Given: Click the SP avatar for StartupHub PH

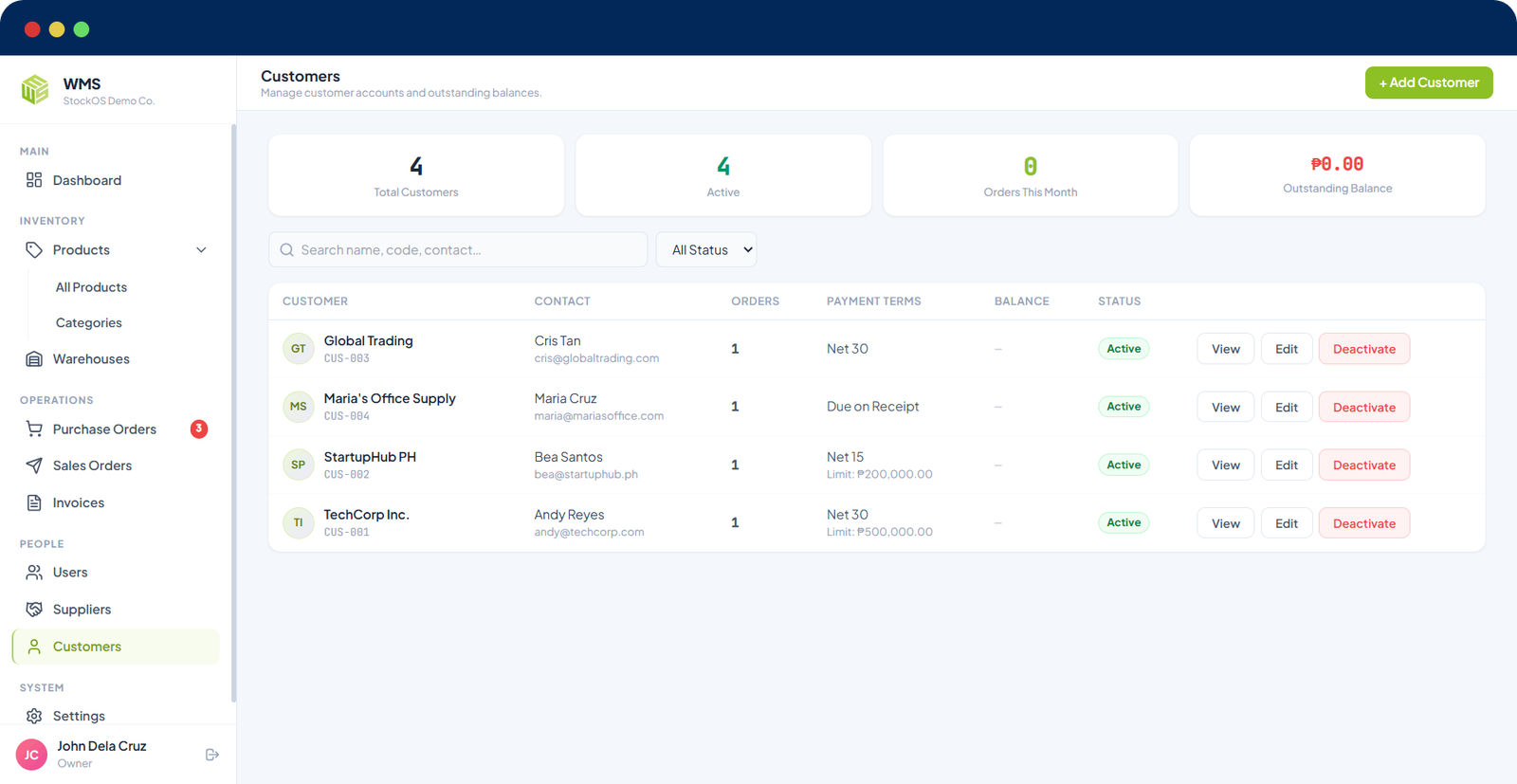Looking at the screenshot, I should [x=299, y=465].
